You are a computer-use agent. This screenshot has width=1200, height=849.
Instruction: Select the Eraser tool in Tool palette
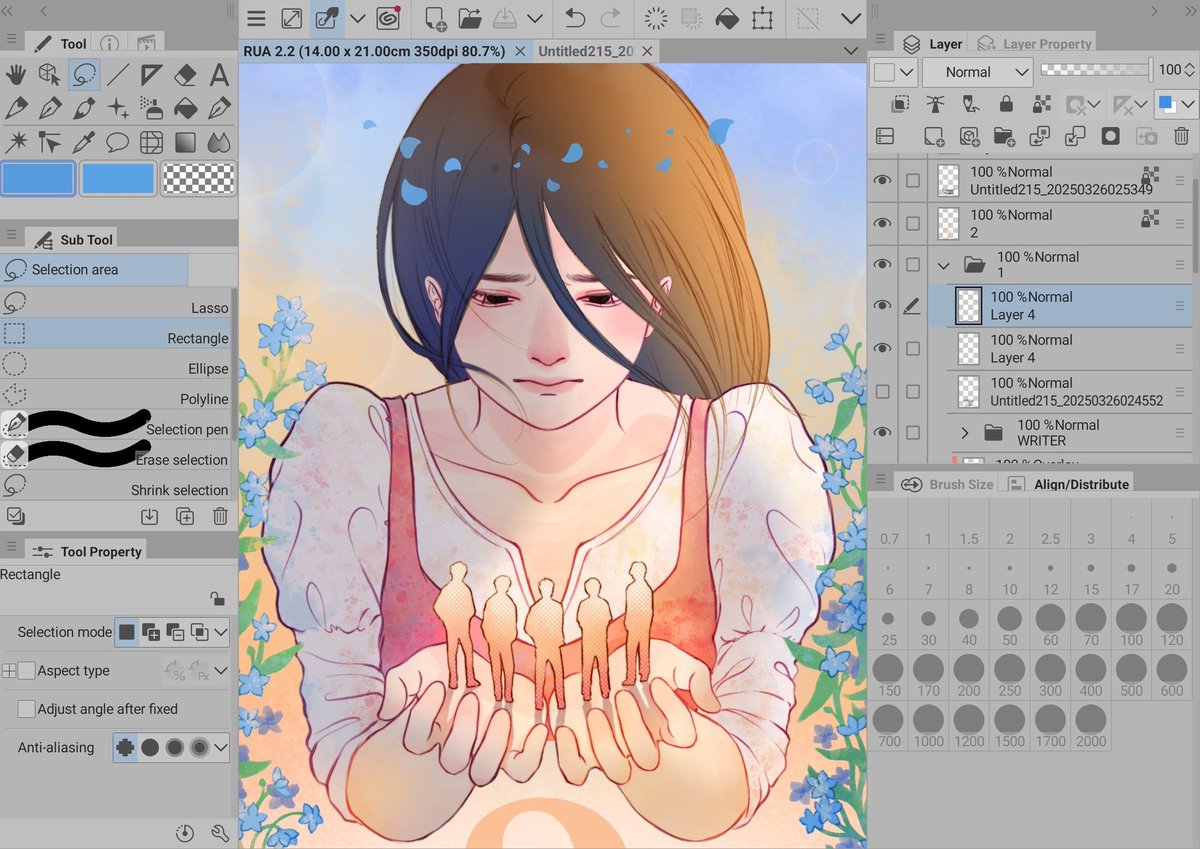(x=185, y=74)
